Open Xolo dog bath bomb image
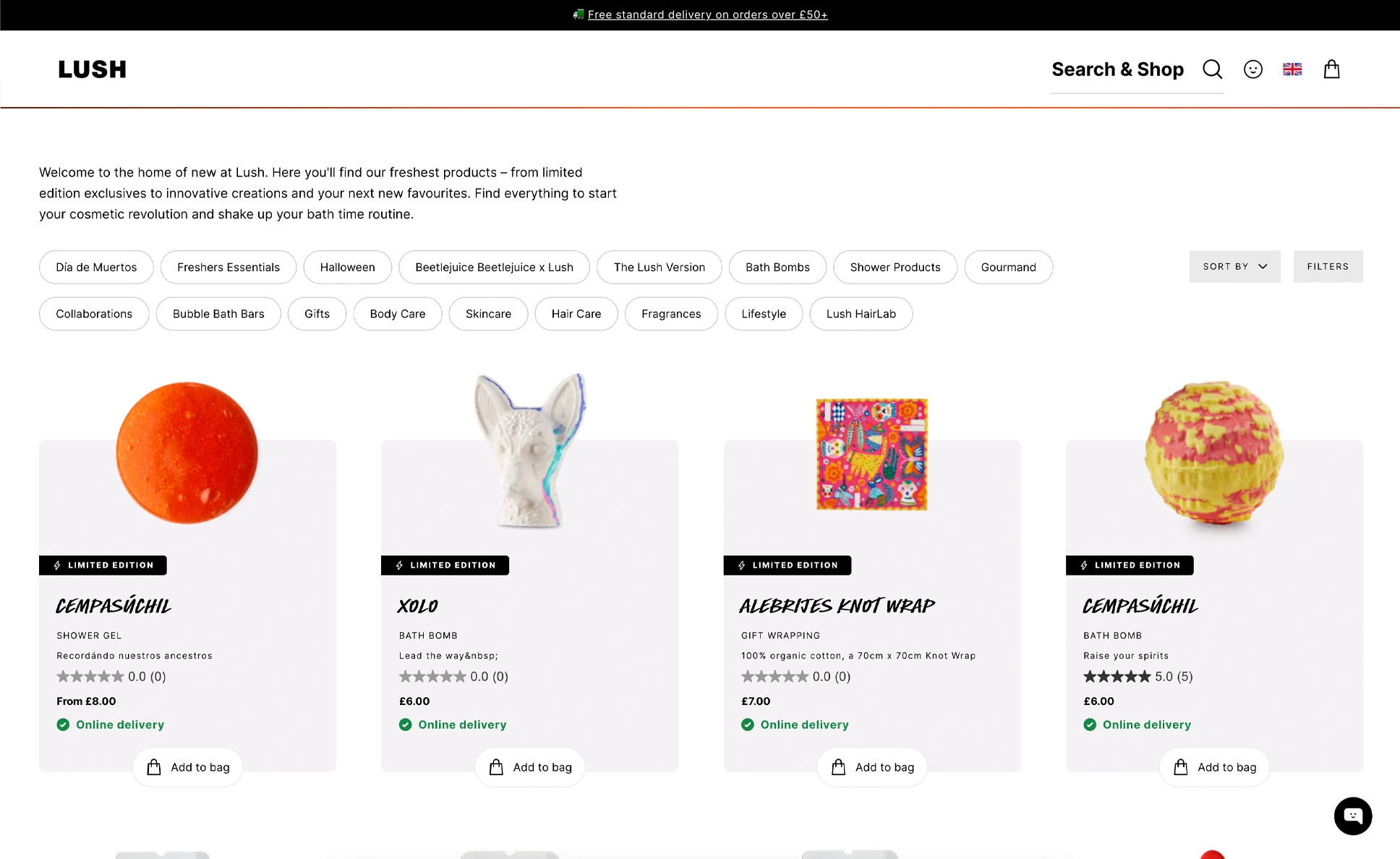Viewport: 1400px width, 859px height. 530,450
